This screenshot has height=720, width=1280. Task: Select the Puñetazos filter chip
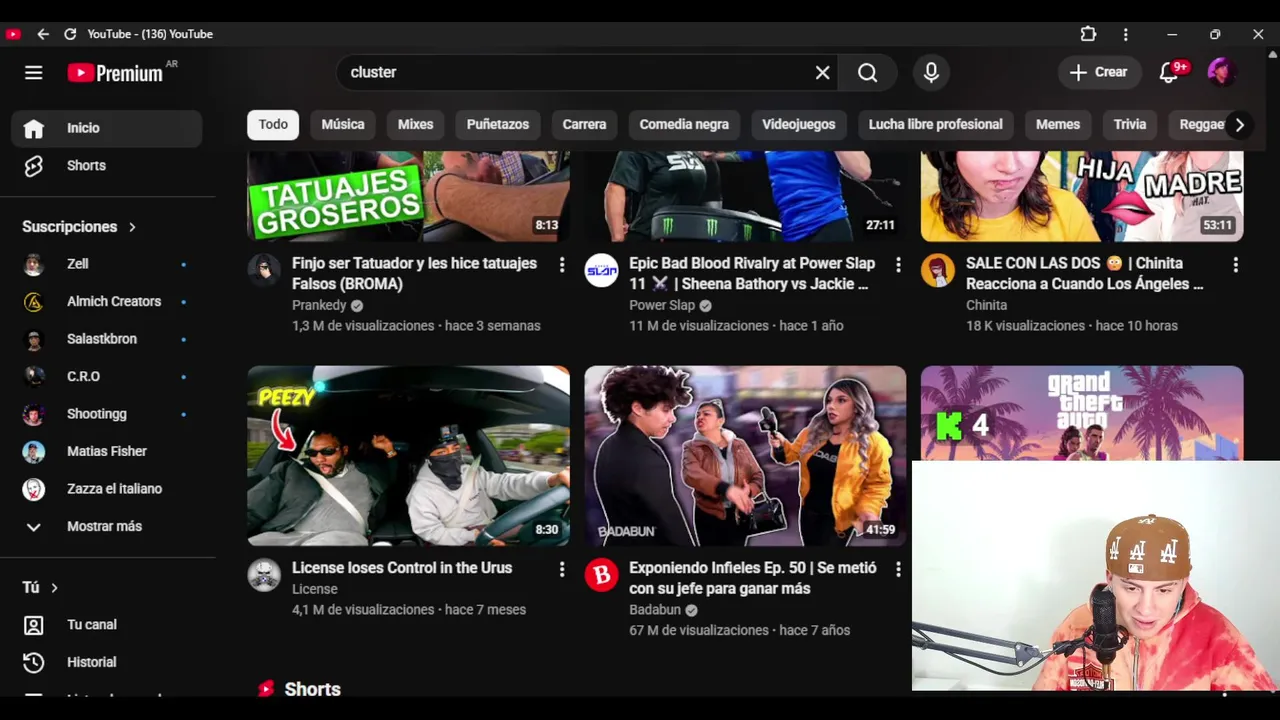tap(497, 124)
